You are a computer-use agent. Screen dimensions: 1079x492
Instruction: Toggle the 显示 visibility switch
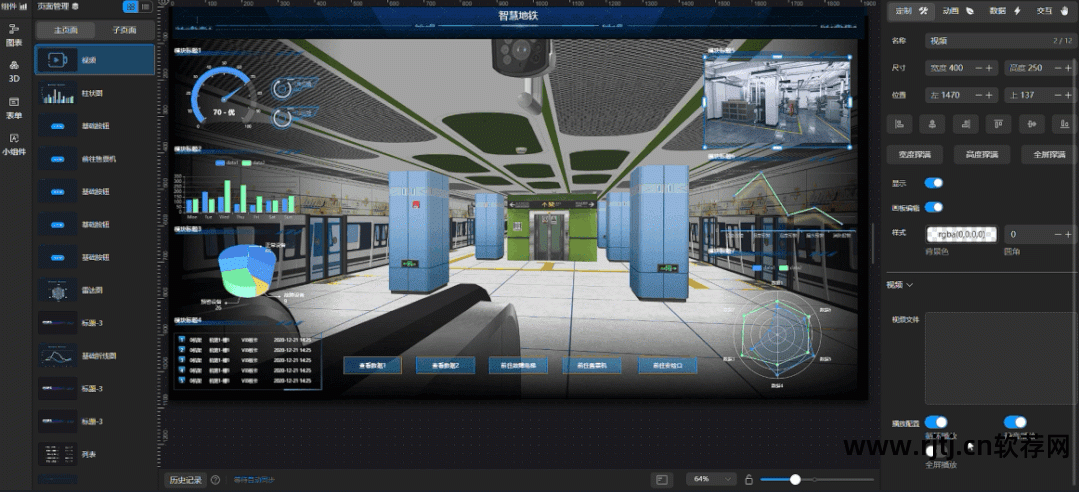tap(934, 183)
